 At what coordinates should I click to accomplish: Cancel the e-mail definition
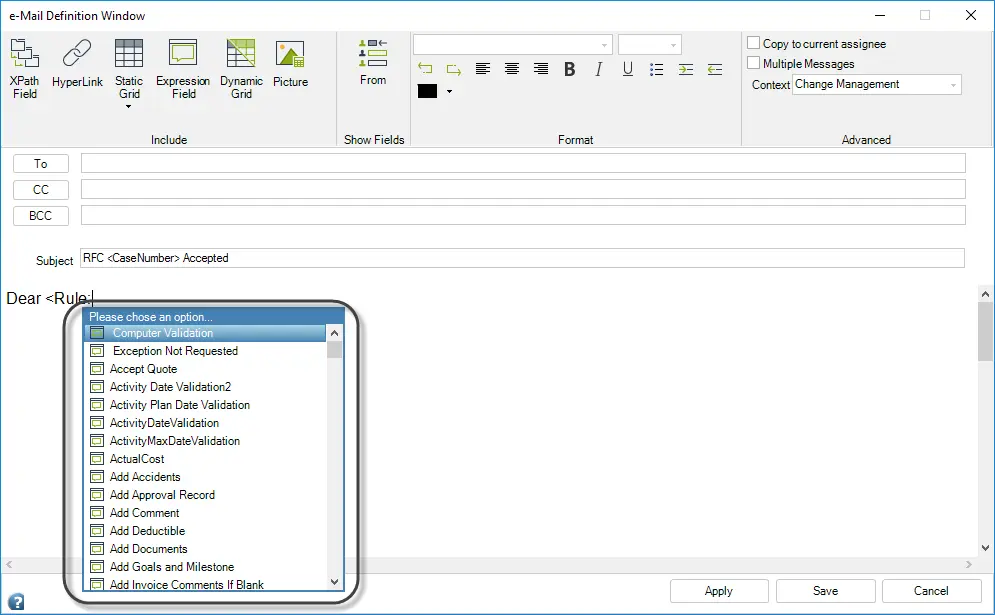click(x=931, y=591)
